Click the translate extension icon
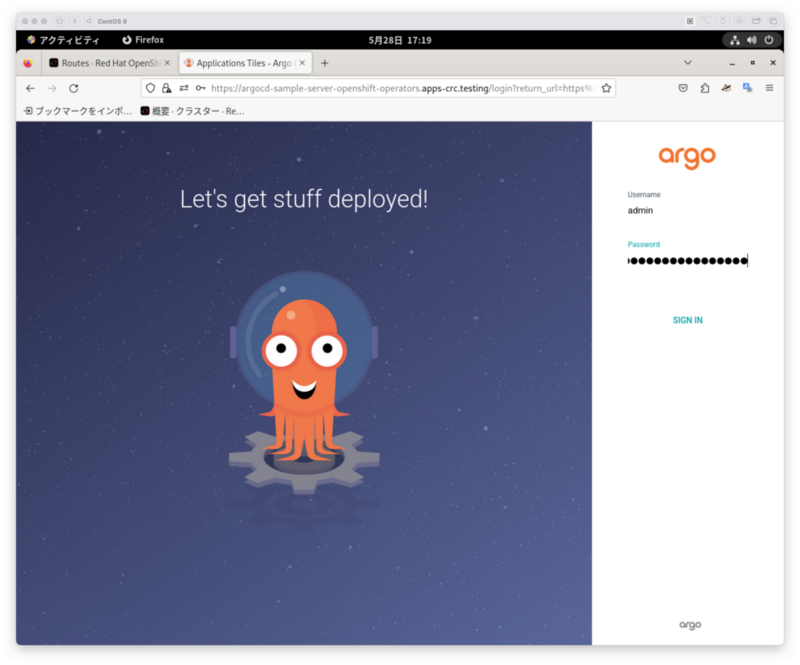This screenshot has width=800, height=665. pos(747,88)
